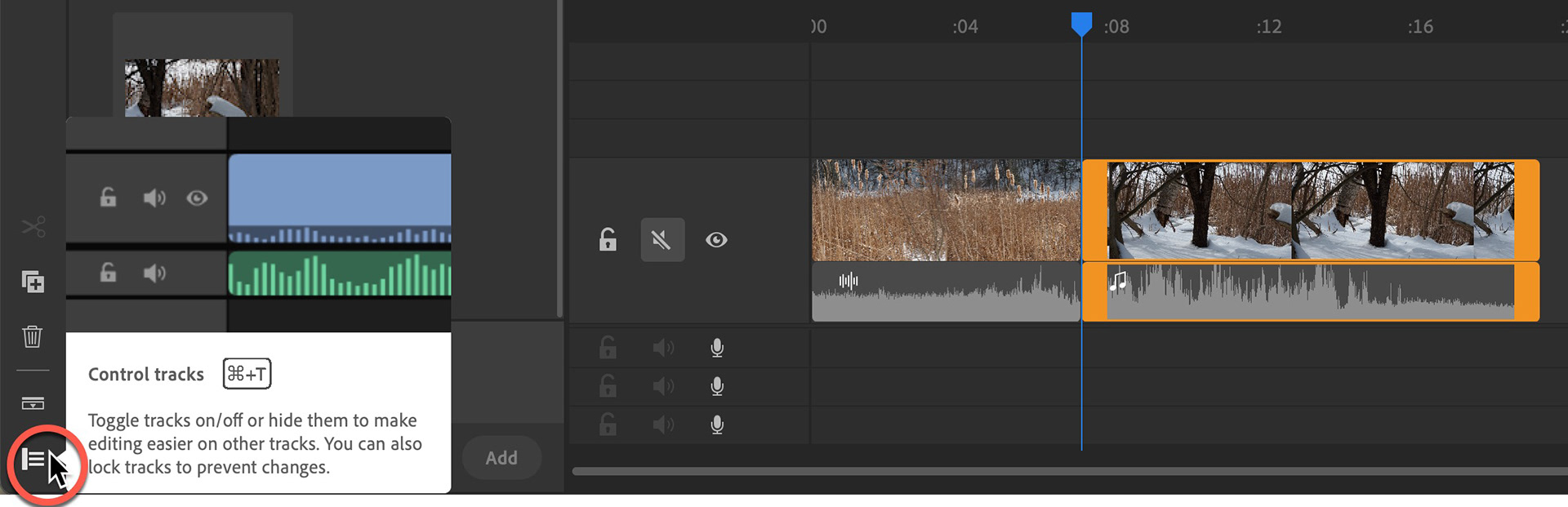The image size is (1568, 507).
Task: Click the :08 mark on the ruler
Action: click(x=1116, y=27)
